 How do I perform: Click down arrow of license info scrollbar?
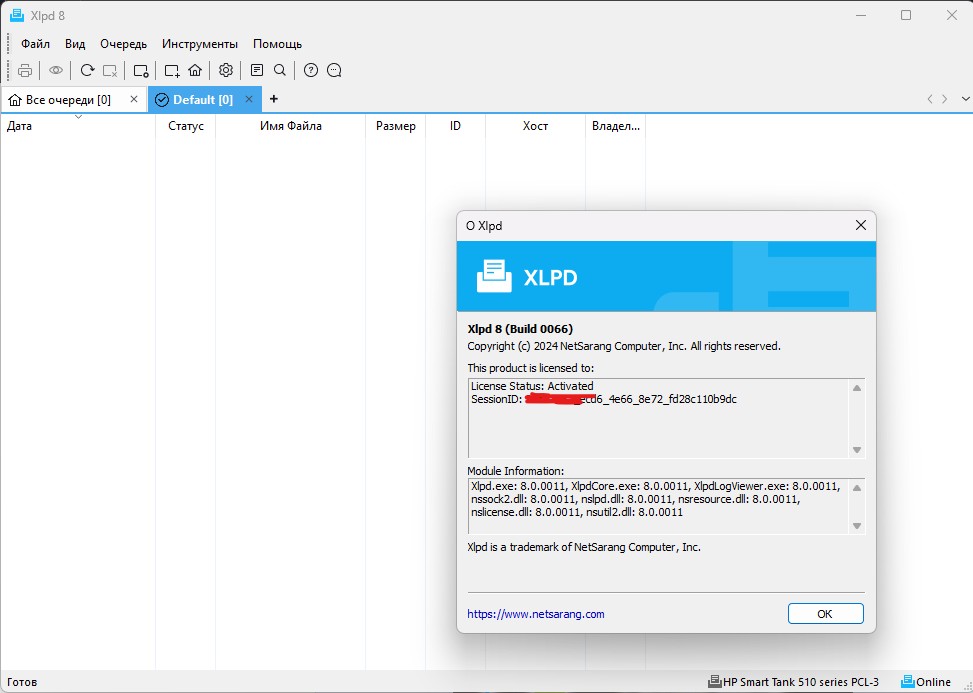click(x=857, y=450)
